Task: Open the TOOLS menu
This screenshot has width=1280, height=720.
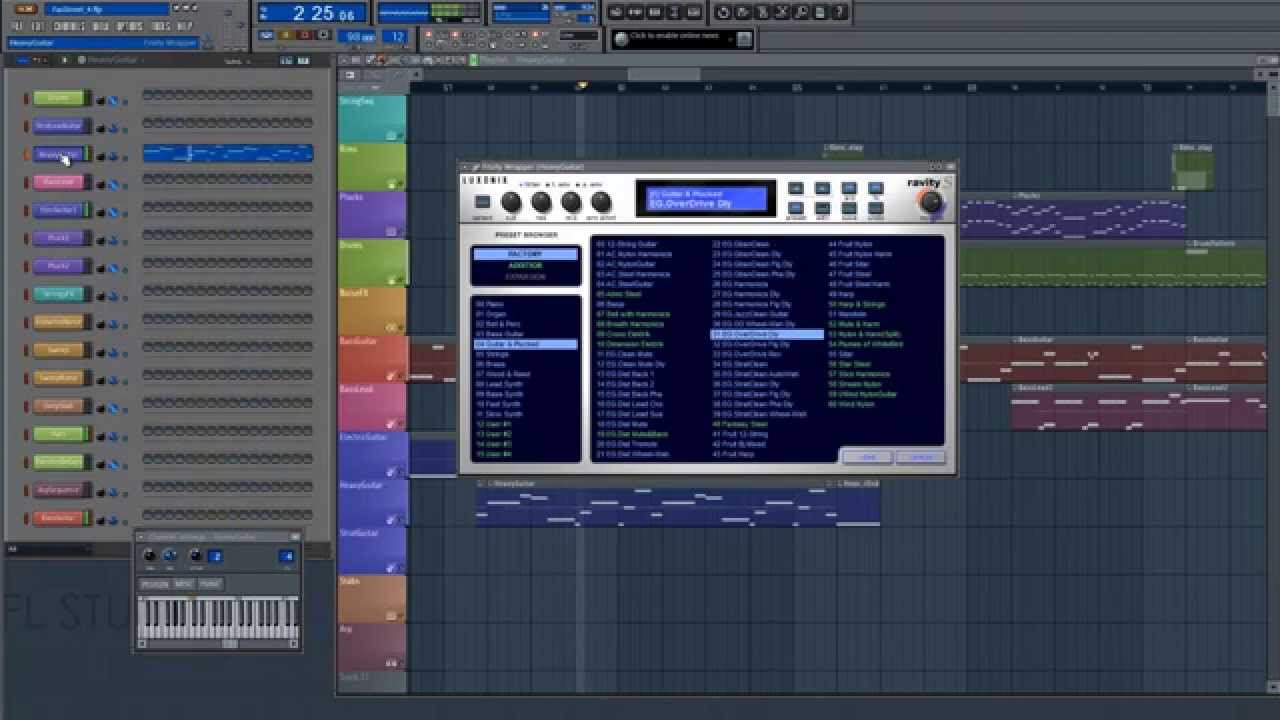Action: (160, 26)
